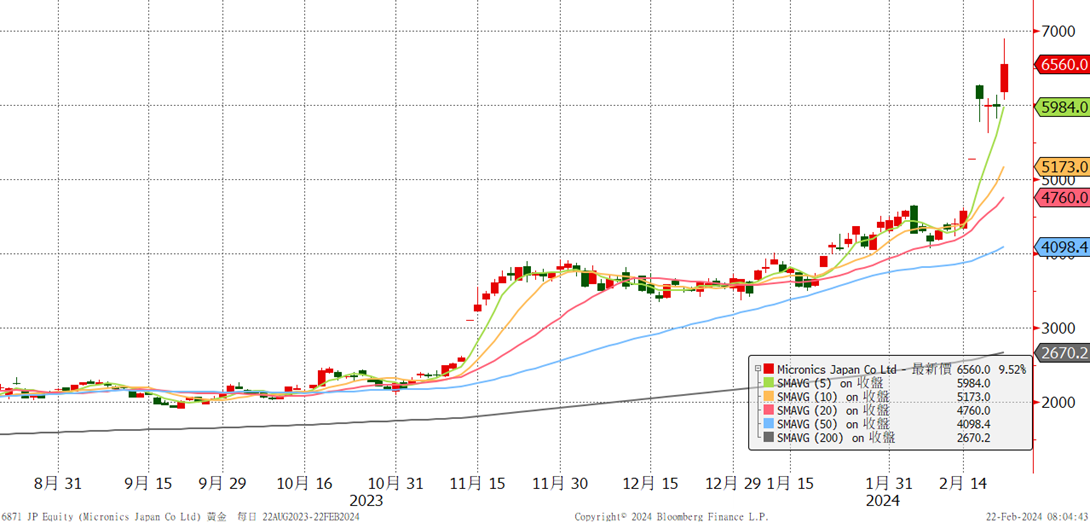The height and width of the screenshot is (523, 1090).
Task: Click the orange SMAVG (10) legend swatch
Action: [x=768, y=396]
